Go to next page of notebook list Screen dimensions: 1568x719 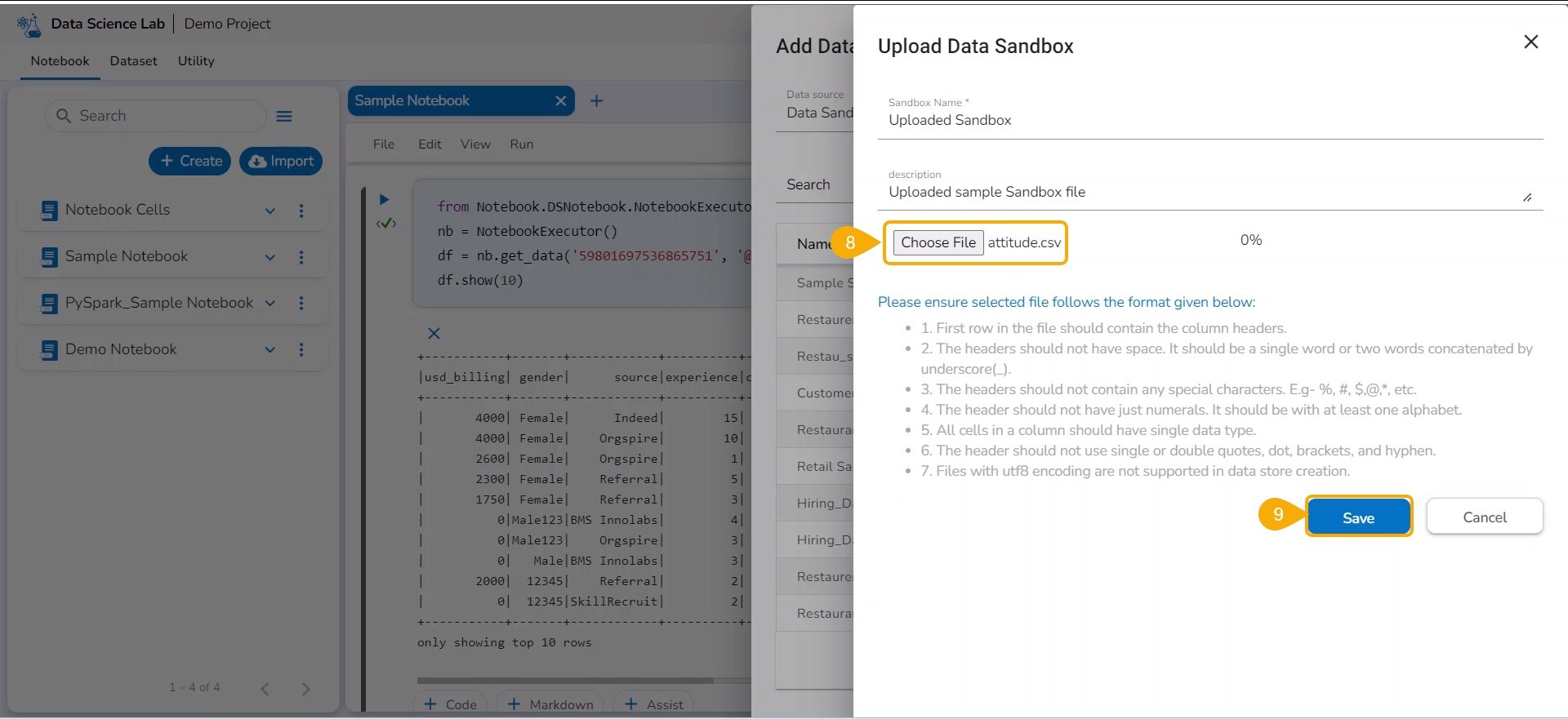click(305, 689)
